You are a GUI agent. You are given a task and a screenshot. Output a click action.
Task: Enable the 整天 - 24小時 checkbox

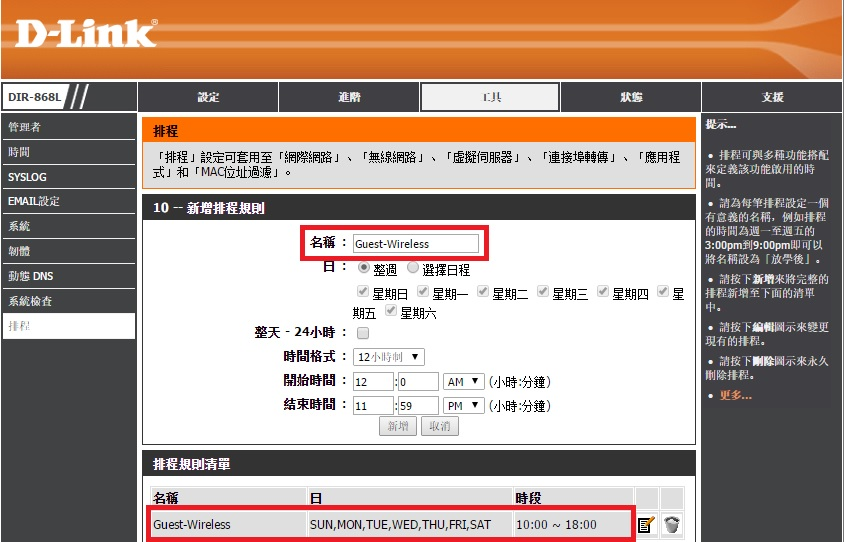point(363,332)
